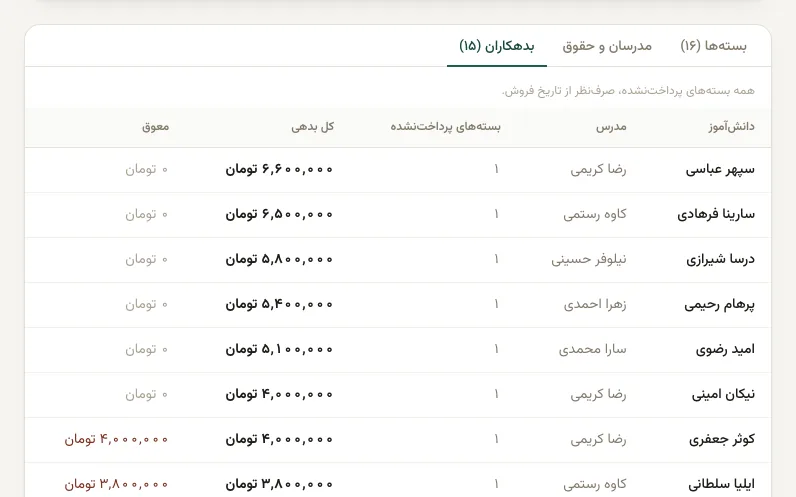Viewport: 796px width, 497px height.
Task: Click unpaid package count for درسا شیرازی
Action: (496, 259)
